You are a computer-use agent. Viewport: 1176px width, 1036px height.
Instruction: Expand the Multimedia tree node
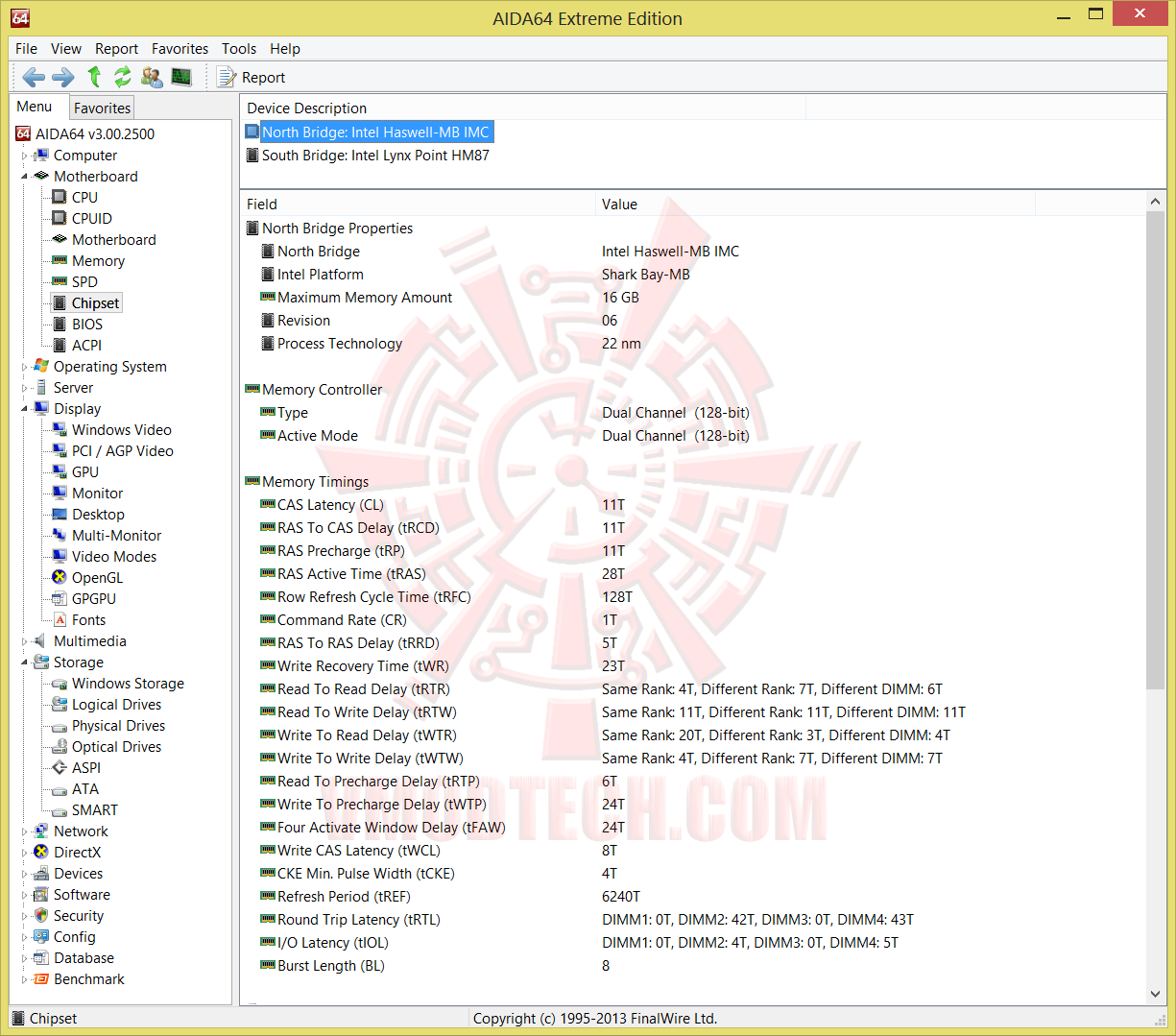tap(25, 641)
